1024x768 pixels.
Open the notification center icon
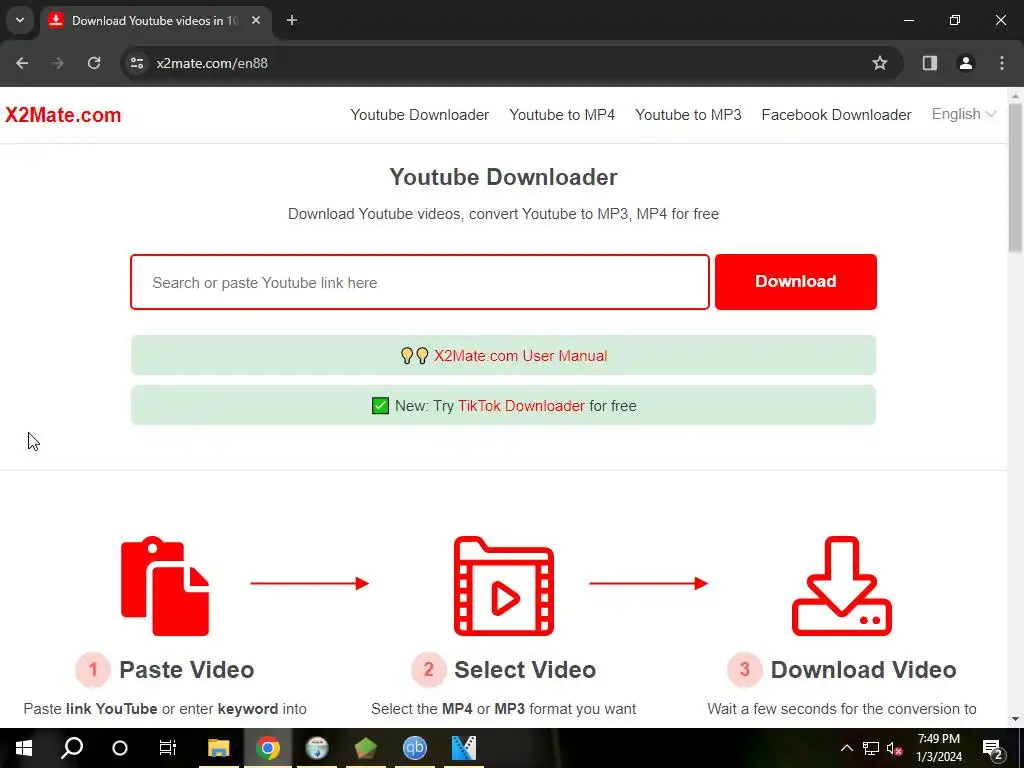[992, 748]
